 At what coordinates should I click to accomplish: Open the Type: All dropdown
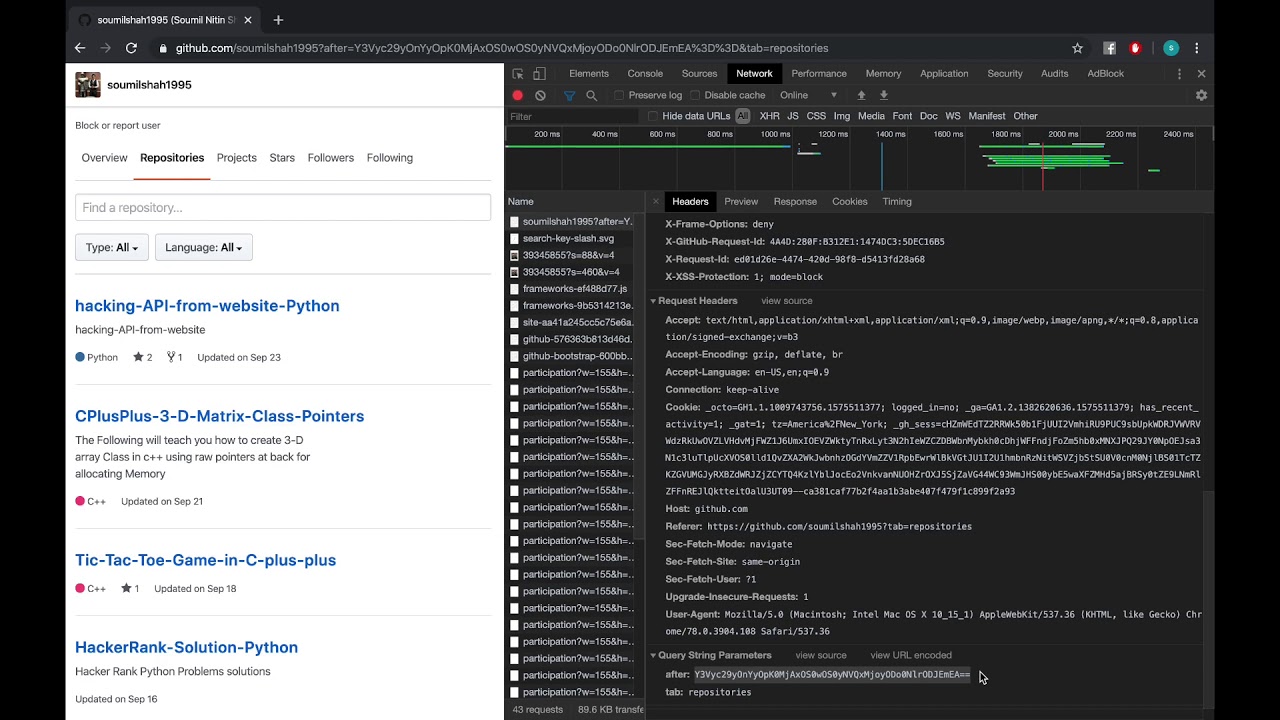point(112,248)
